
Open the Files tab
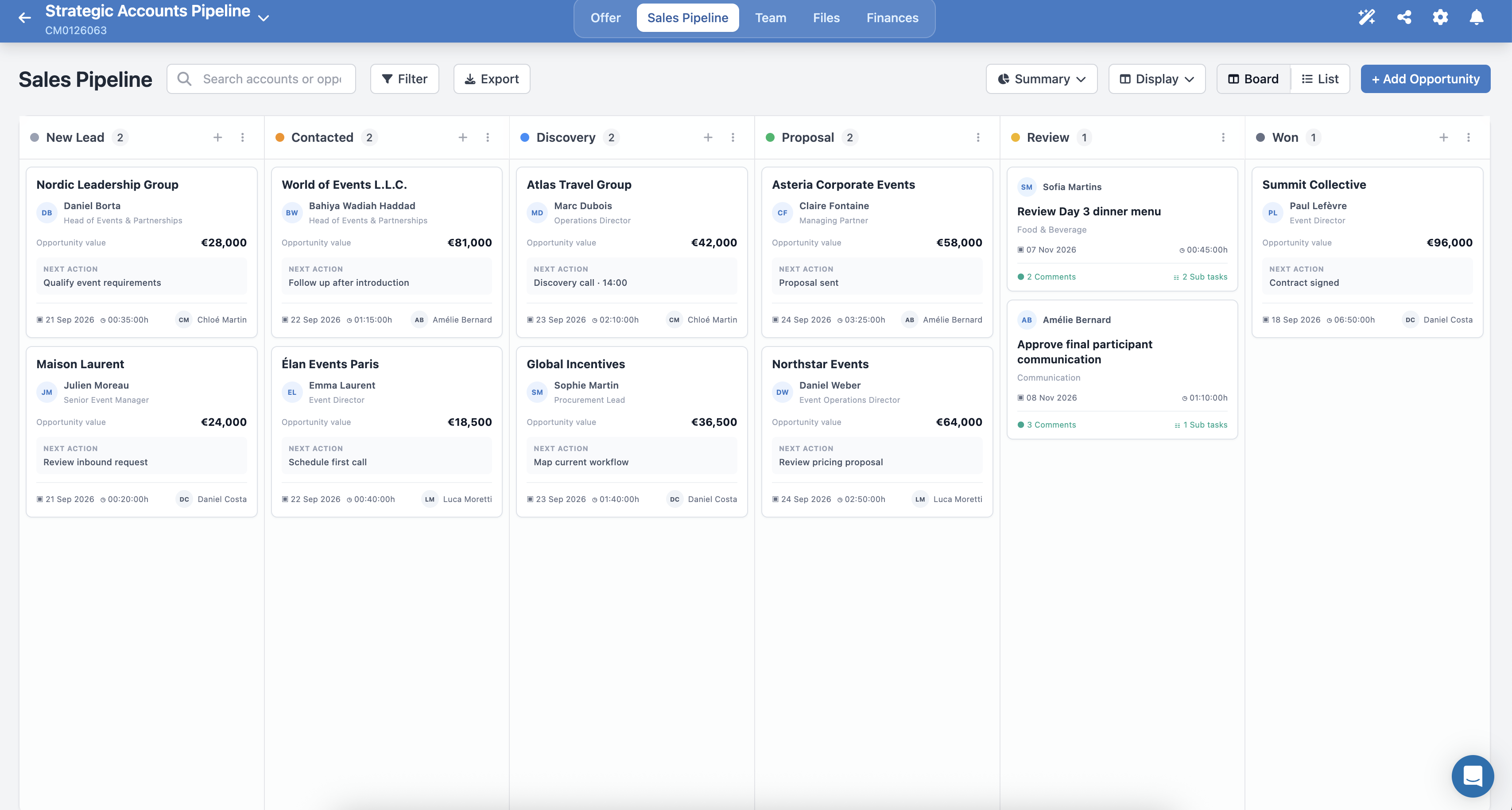point(826,18)
